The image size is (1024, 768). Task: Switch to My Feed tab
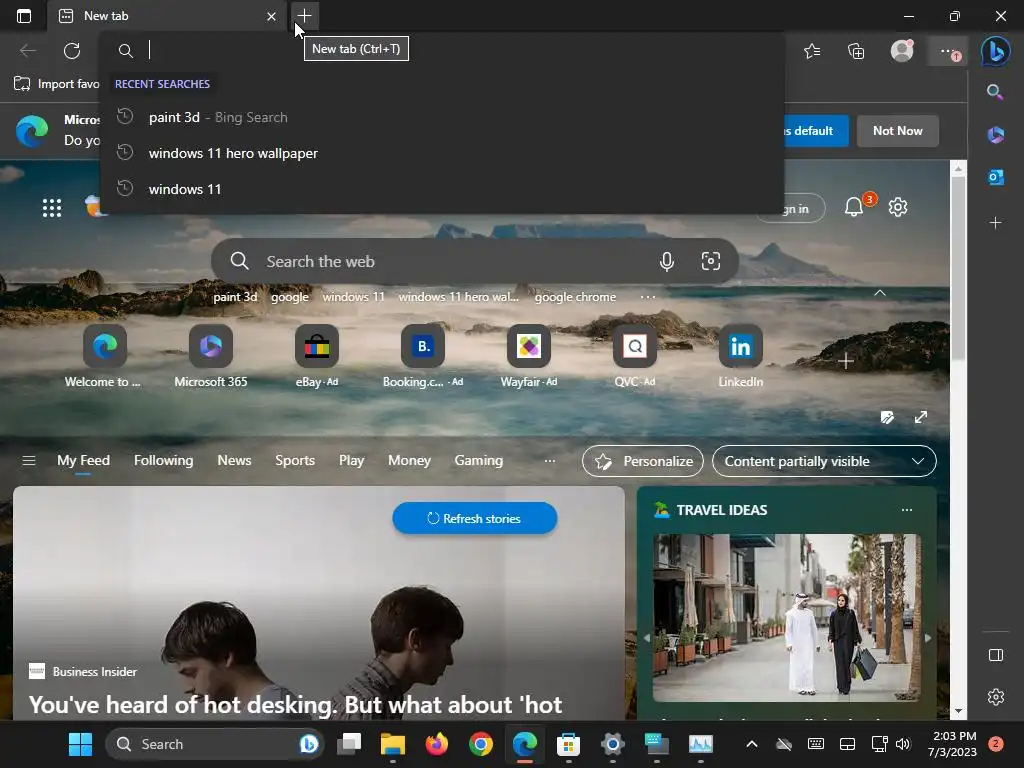[x=84, y=460]
